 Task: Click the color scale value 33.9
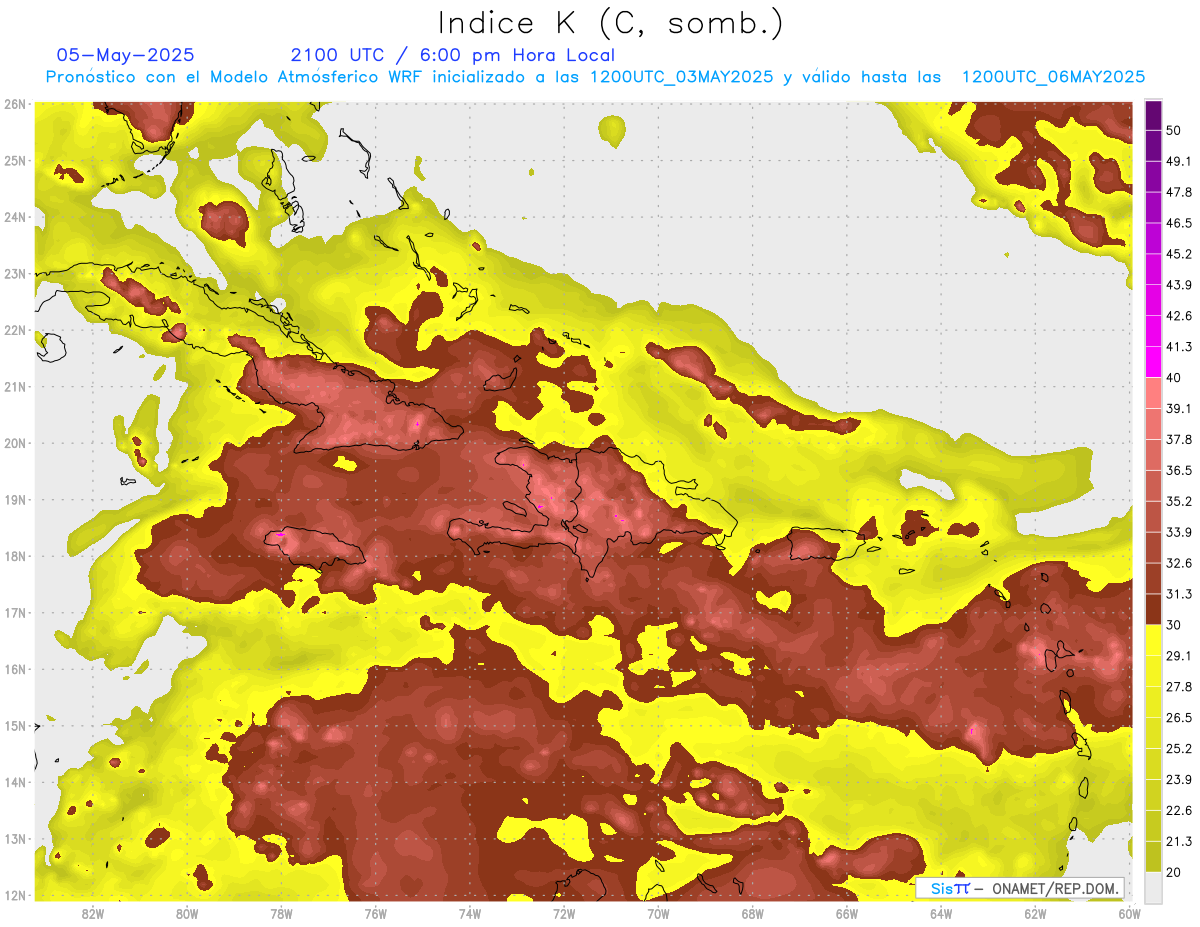(1179, 532)
